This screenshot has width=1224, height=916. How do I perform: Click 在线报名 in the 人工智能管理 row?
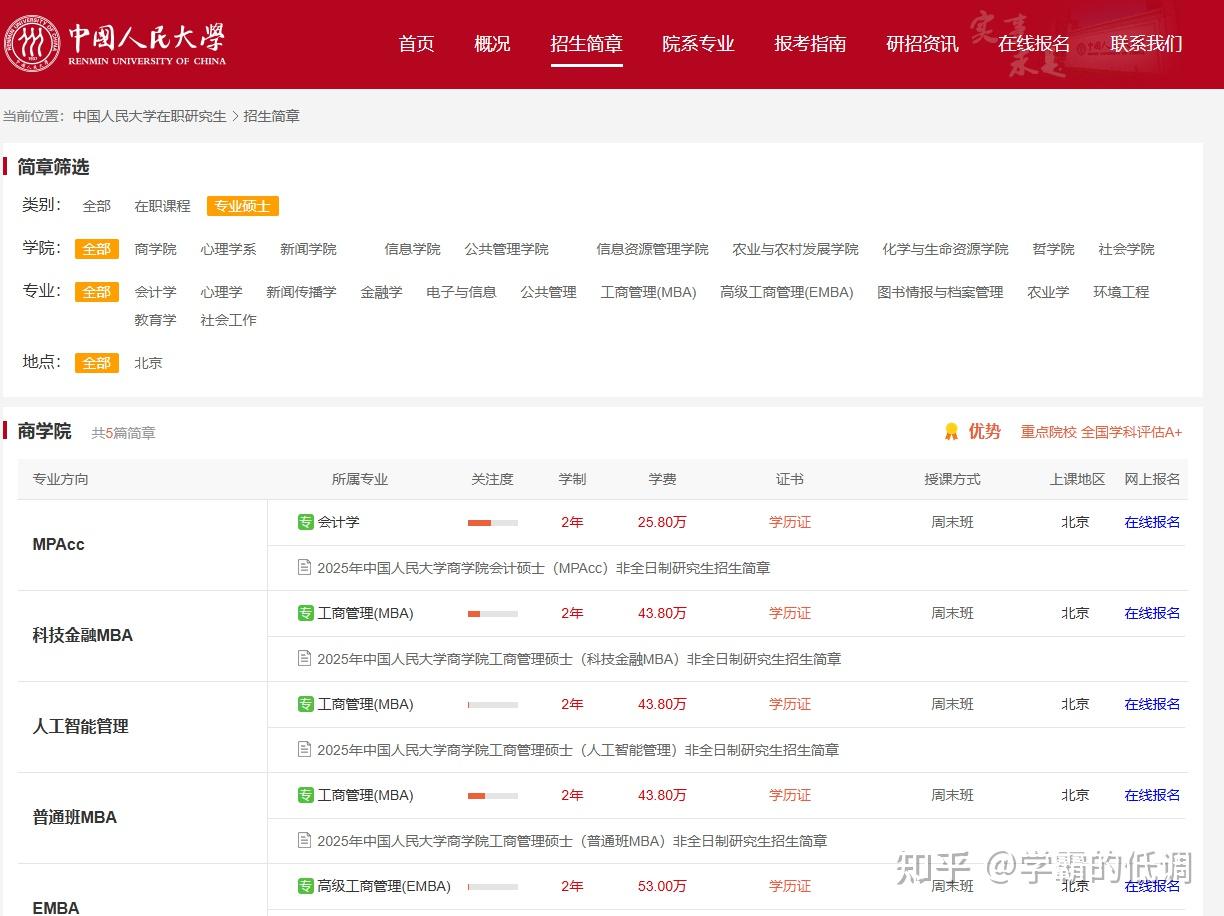[x=1152, y=704]
